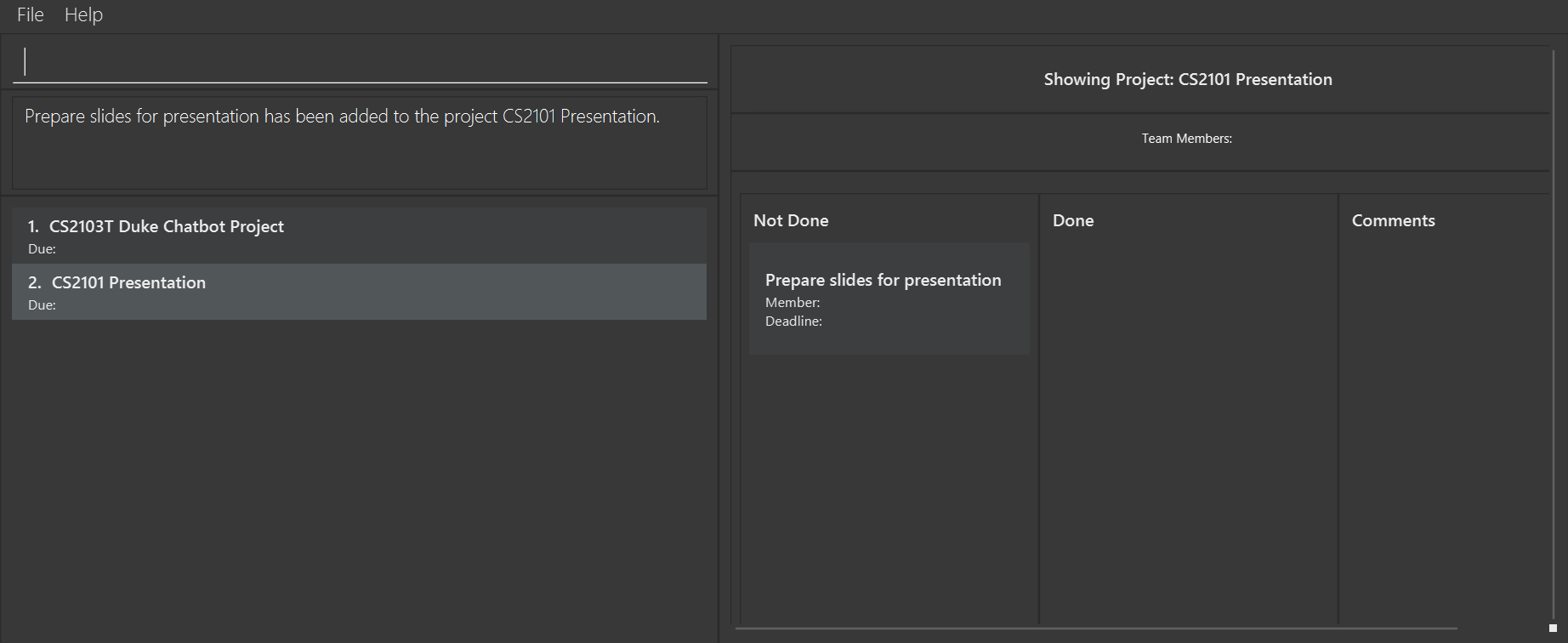1568x643 pixels.
Task: Click the 'Showing Project: CS2101 Presentation' heading
Action: (x=1188, y=79)
